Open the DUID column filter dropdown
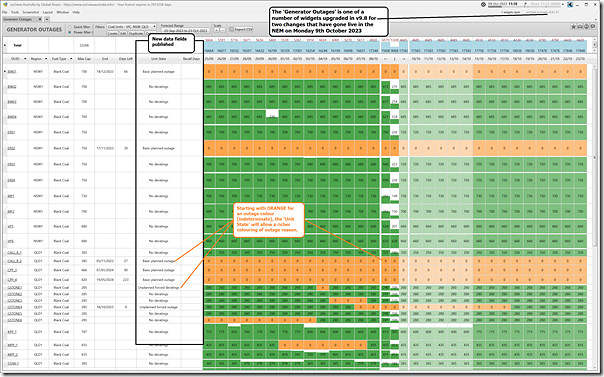The image size is (604, 377). tap(25, 59)
